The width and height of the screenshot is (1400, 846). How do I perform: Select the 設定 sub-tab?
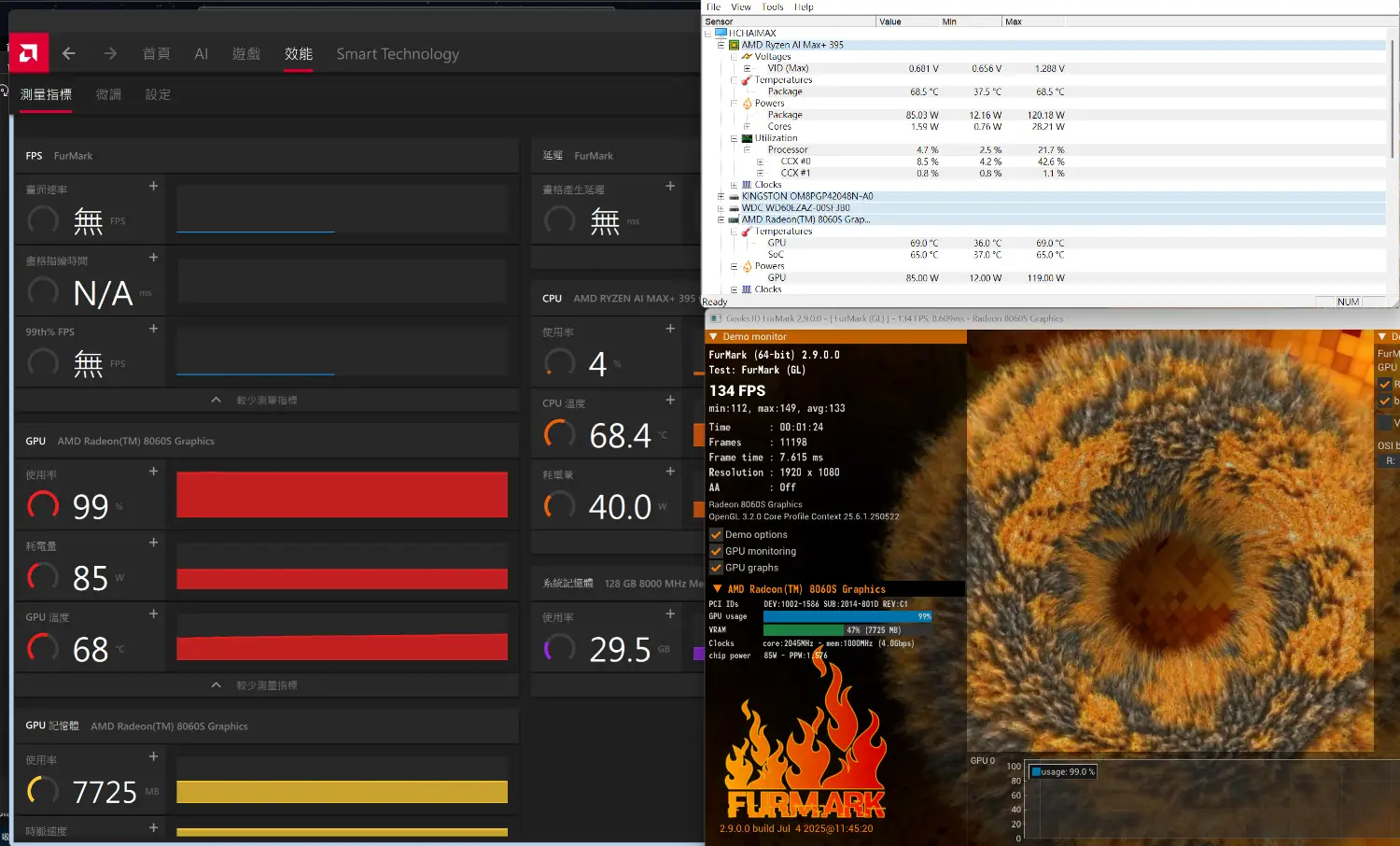[x=158, y=94]
